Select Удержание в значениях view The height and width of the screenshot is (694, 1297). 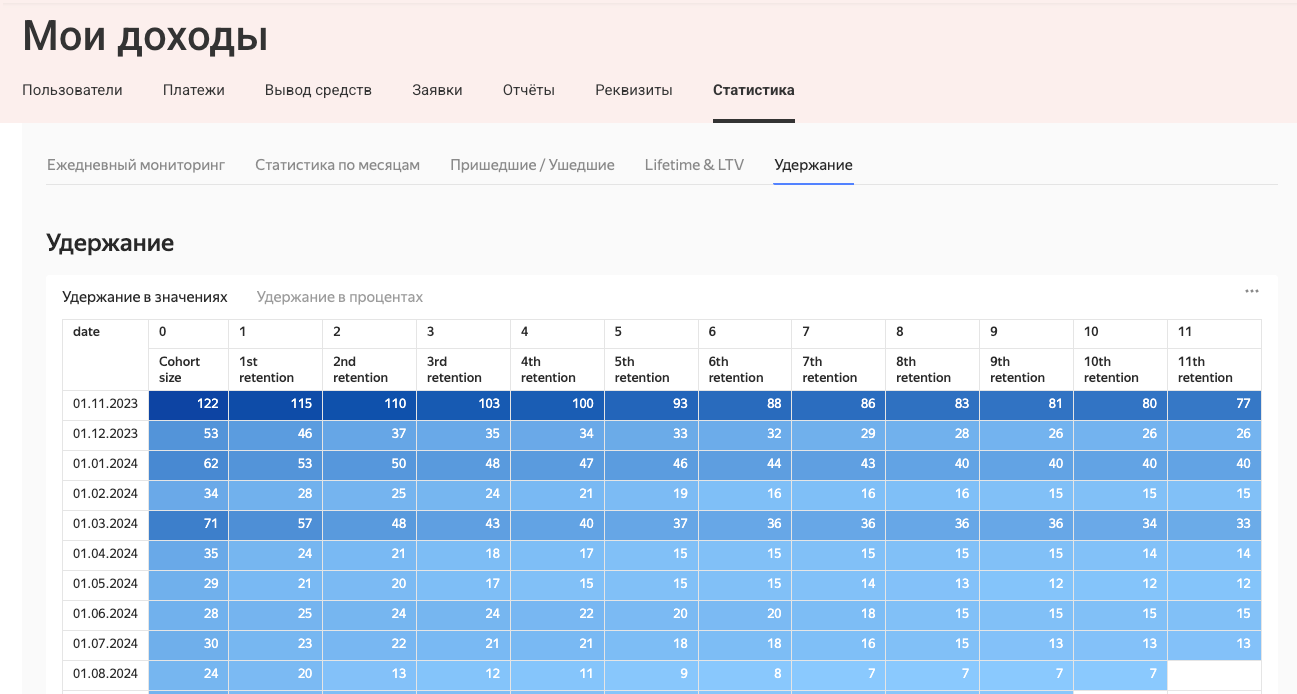pyautogui.click(x=145, y=297)
